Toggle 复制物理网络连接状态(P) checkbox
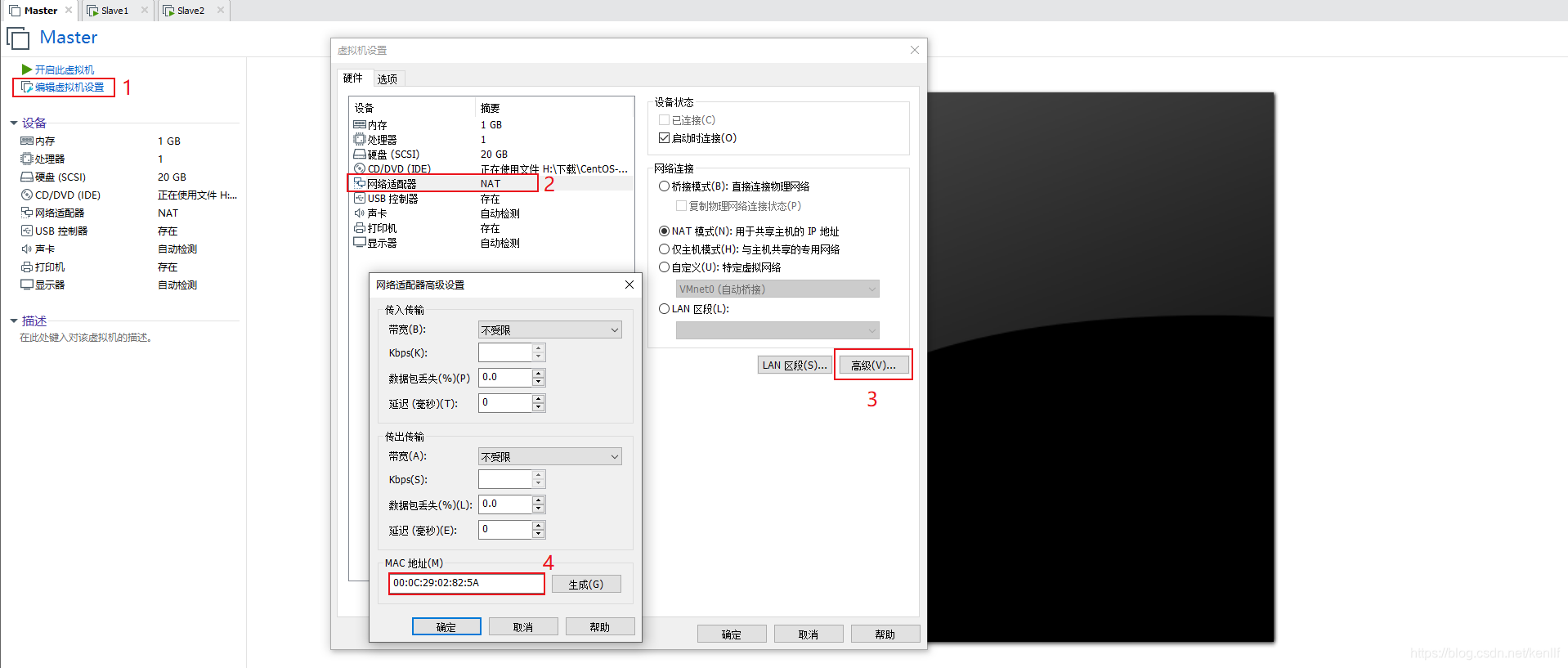 point(681,205)
